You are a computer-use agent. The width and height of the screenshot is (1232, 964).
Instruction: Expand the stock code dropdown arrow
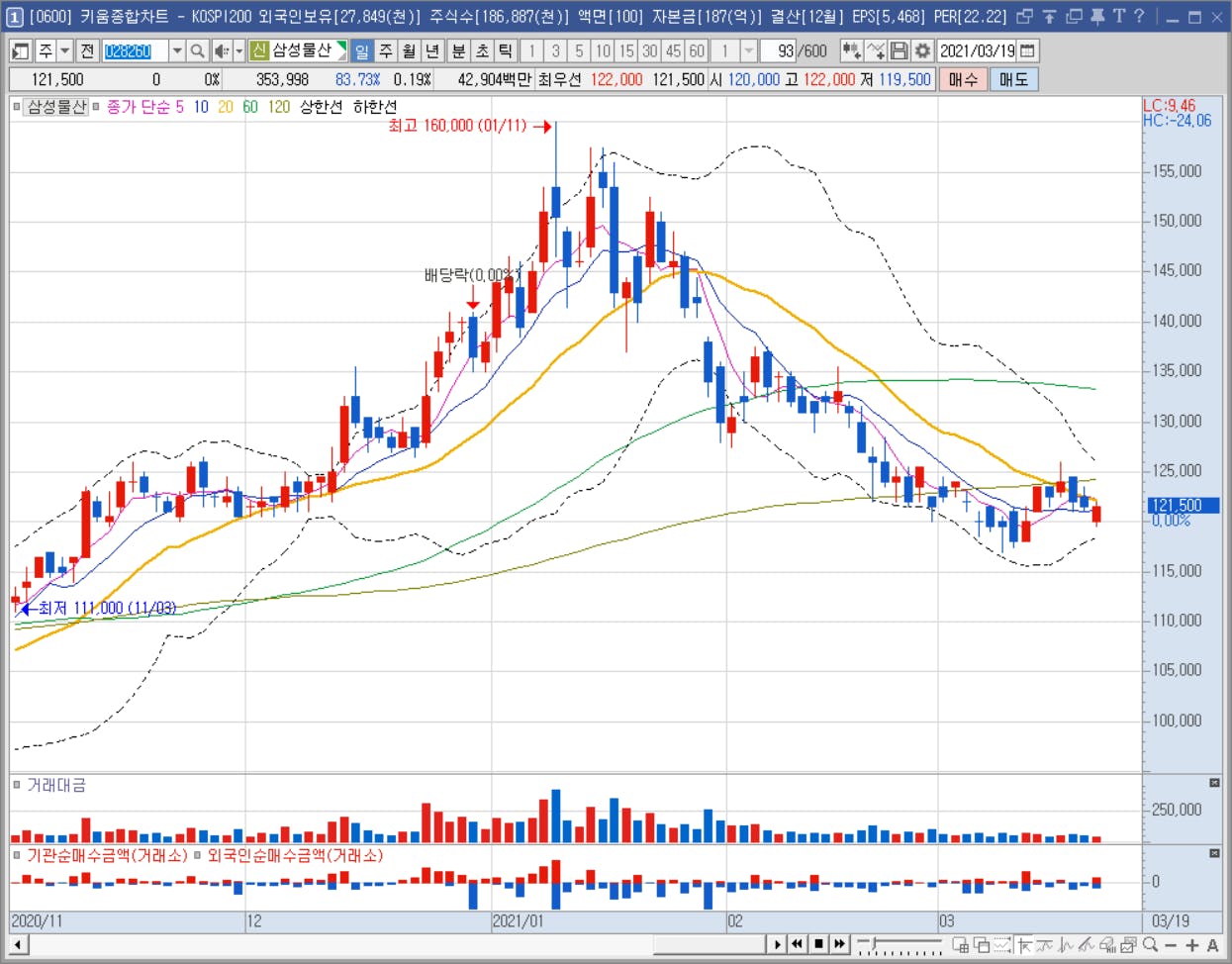pos(176,50)
